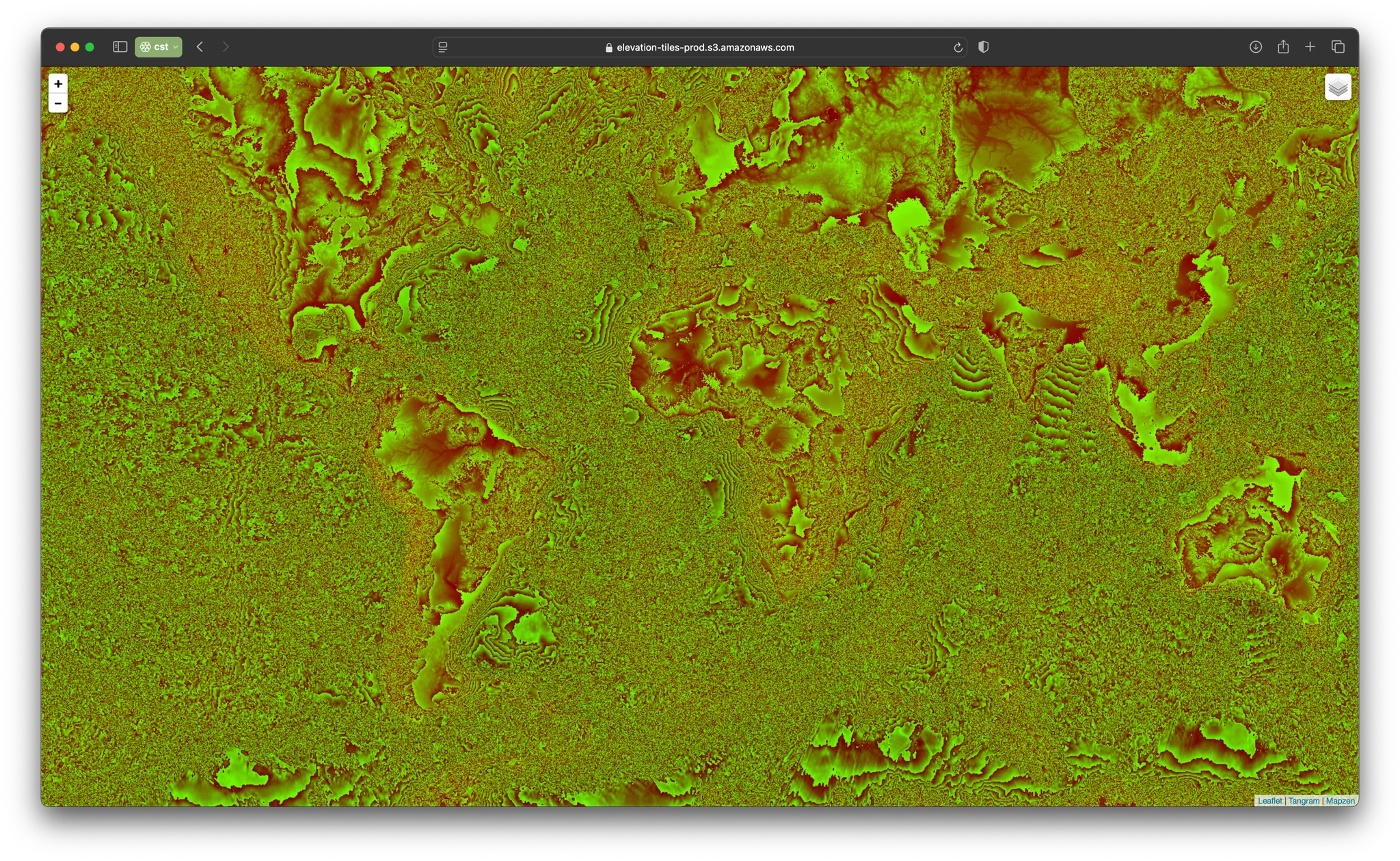Click the green fullscreen window button
1400x861 pixels.
point(90,47)
